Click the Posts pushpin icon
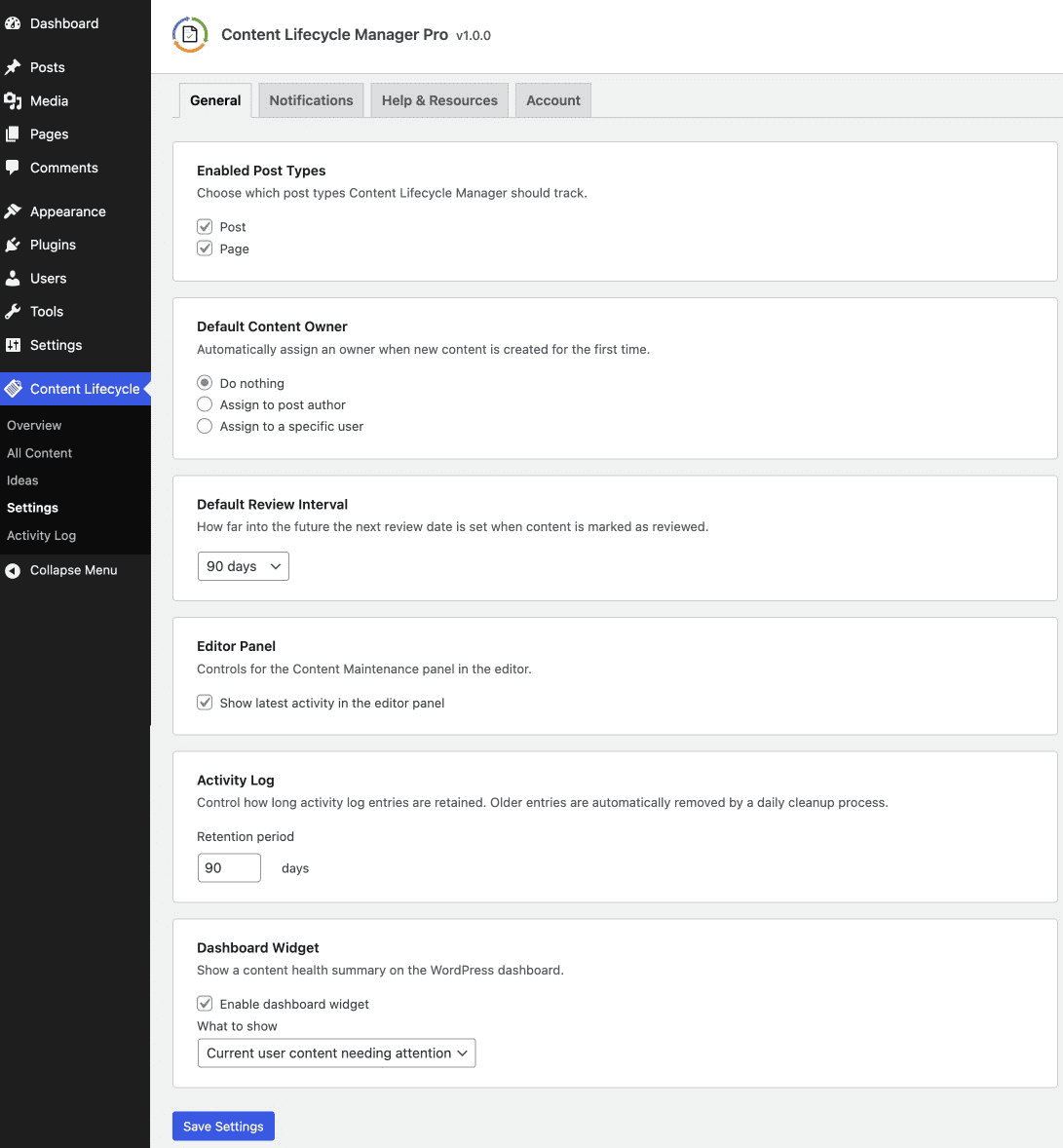The width and height of the screenshot is (1063, 1148). (13, 67)
